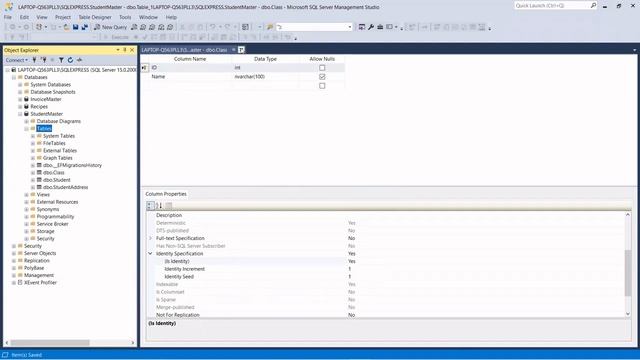This screenshot has height=360, width=640.
Task: Open the Table Designer menu
Action: click(95, 17)
